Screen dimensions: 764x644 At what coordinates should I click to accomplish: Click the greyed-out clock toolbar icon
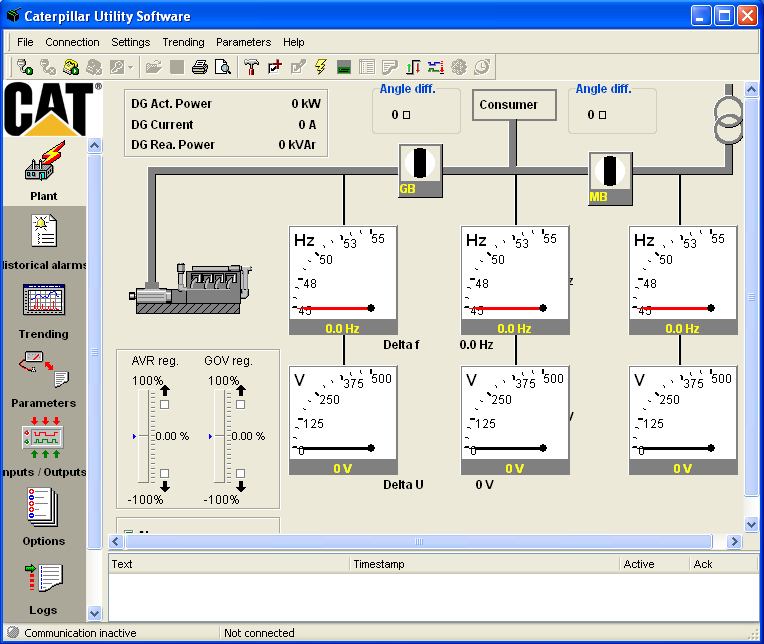pyautogui.click(x=482, y=67)
